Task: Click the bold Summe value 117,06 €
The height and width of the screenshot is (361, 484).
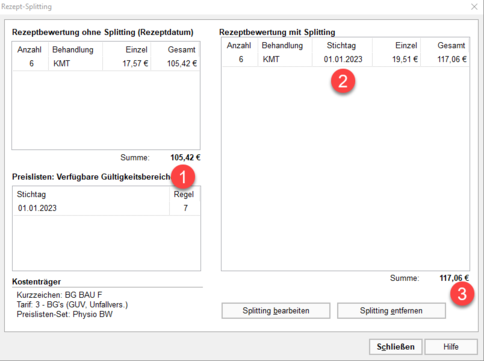Action: [454, 278]
